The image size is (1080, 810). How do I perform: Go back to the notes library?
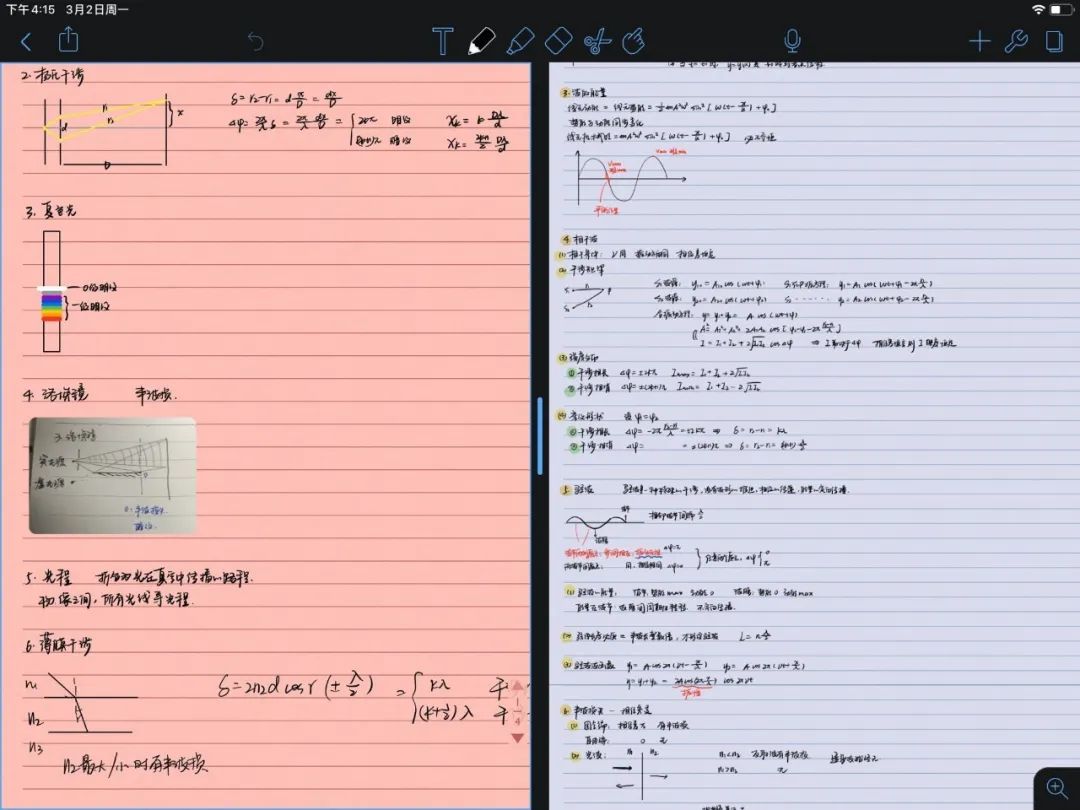click(26, 41)
